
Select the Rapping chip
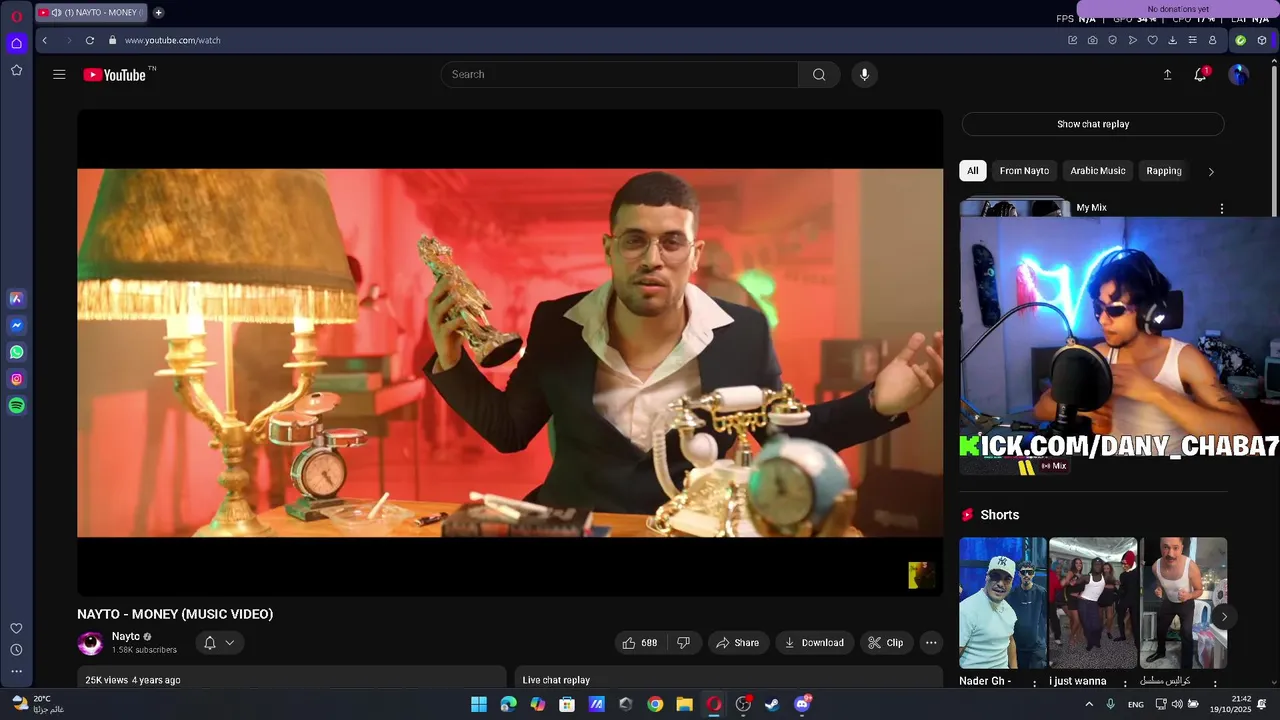click(x=1164, y=171)
